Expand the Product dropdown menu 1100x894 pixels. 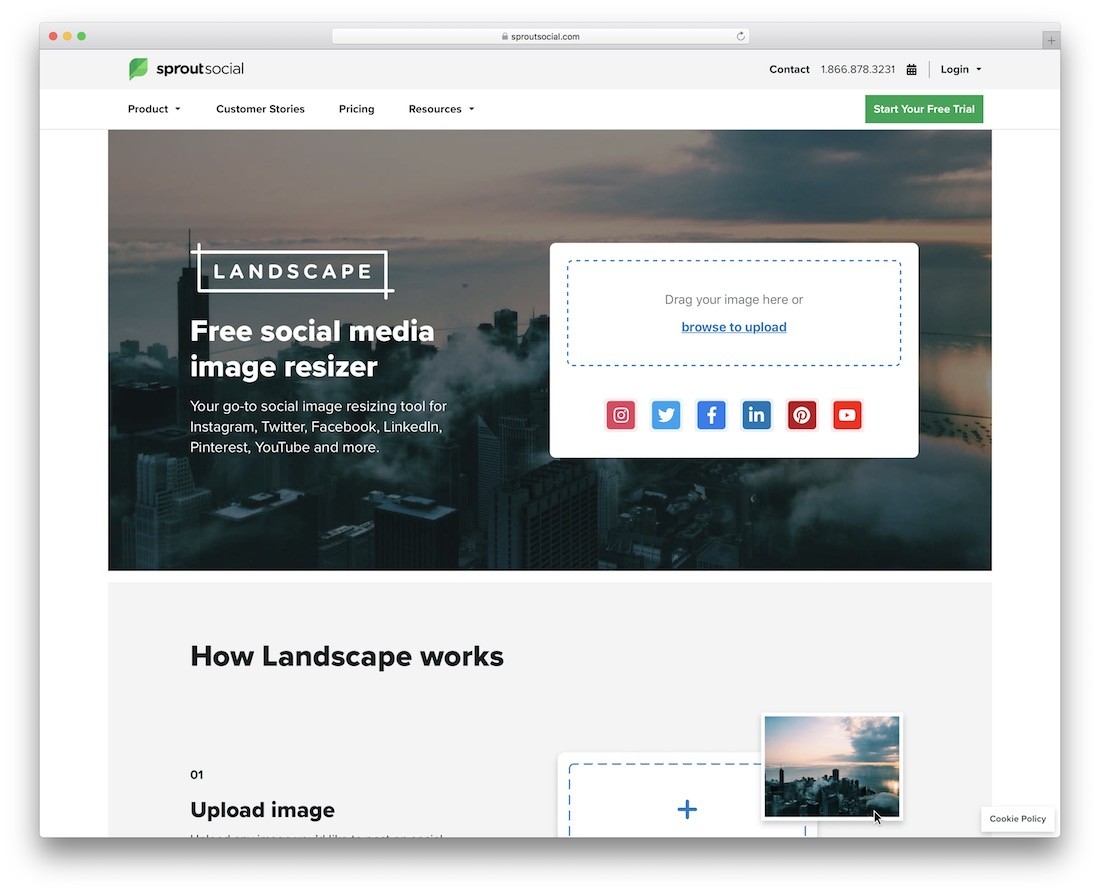point(154,109)
